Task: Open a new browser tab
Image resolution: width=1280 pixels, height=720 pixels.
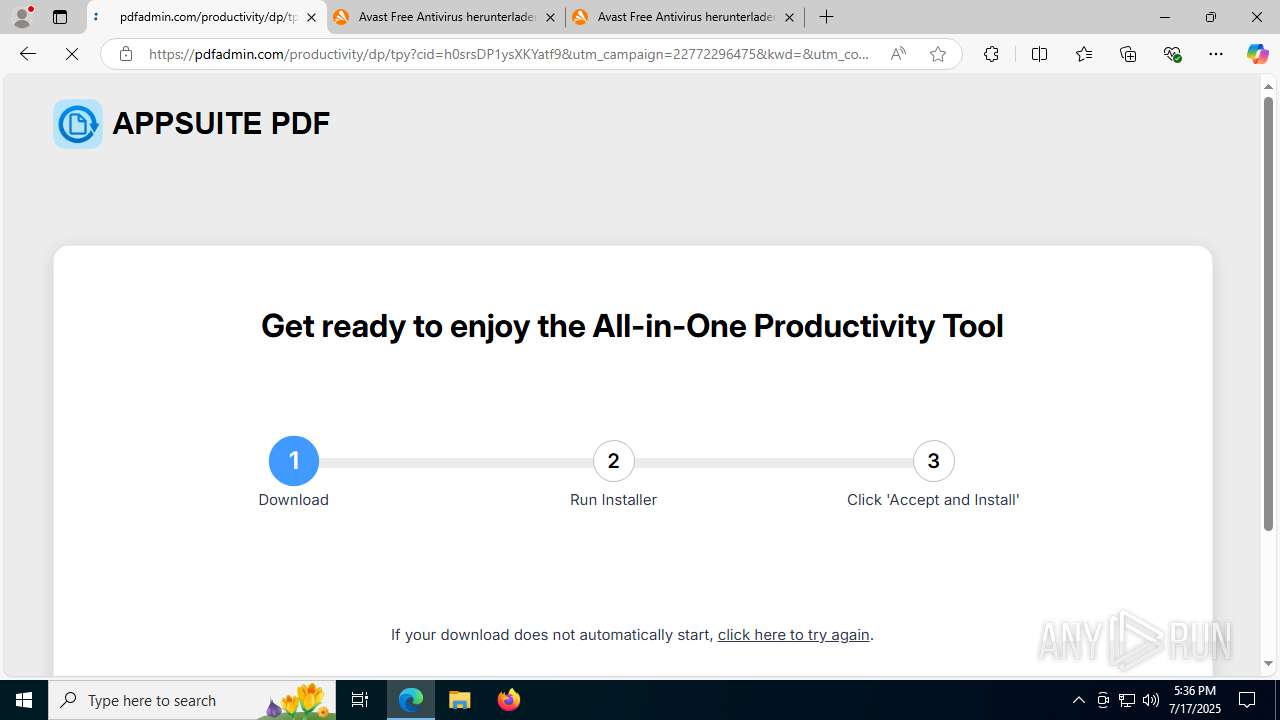Action: coord(826,17)
